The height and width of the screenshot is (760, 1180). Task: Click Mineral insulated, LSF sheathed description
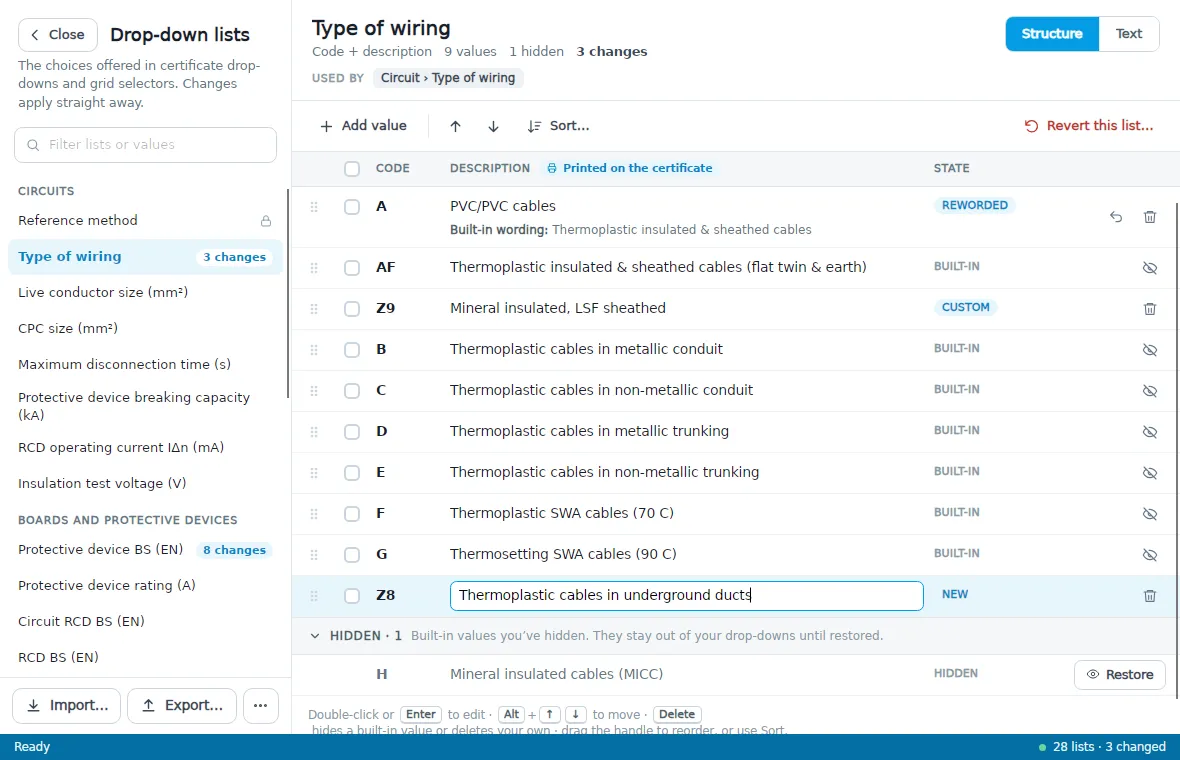point(558,309)
